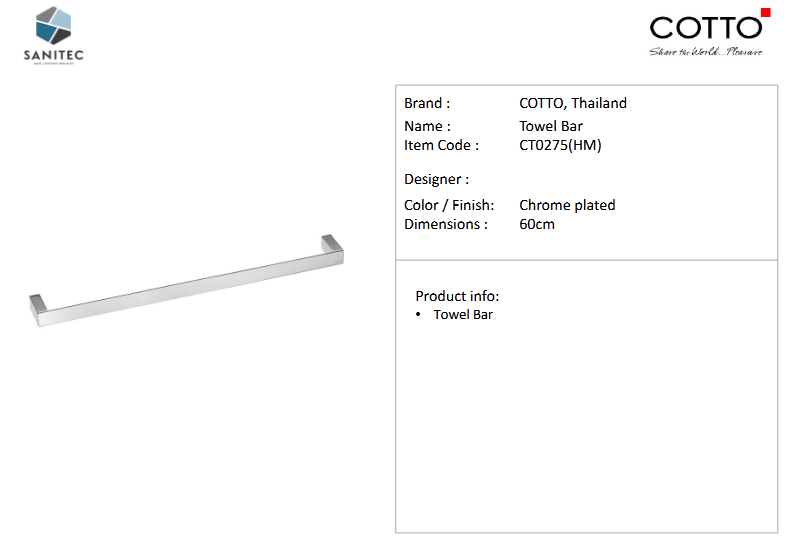Screen dimensions: 798x543
Task: Click the 'COTTO, Thailand' brand value
Action: (573, 103)
